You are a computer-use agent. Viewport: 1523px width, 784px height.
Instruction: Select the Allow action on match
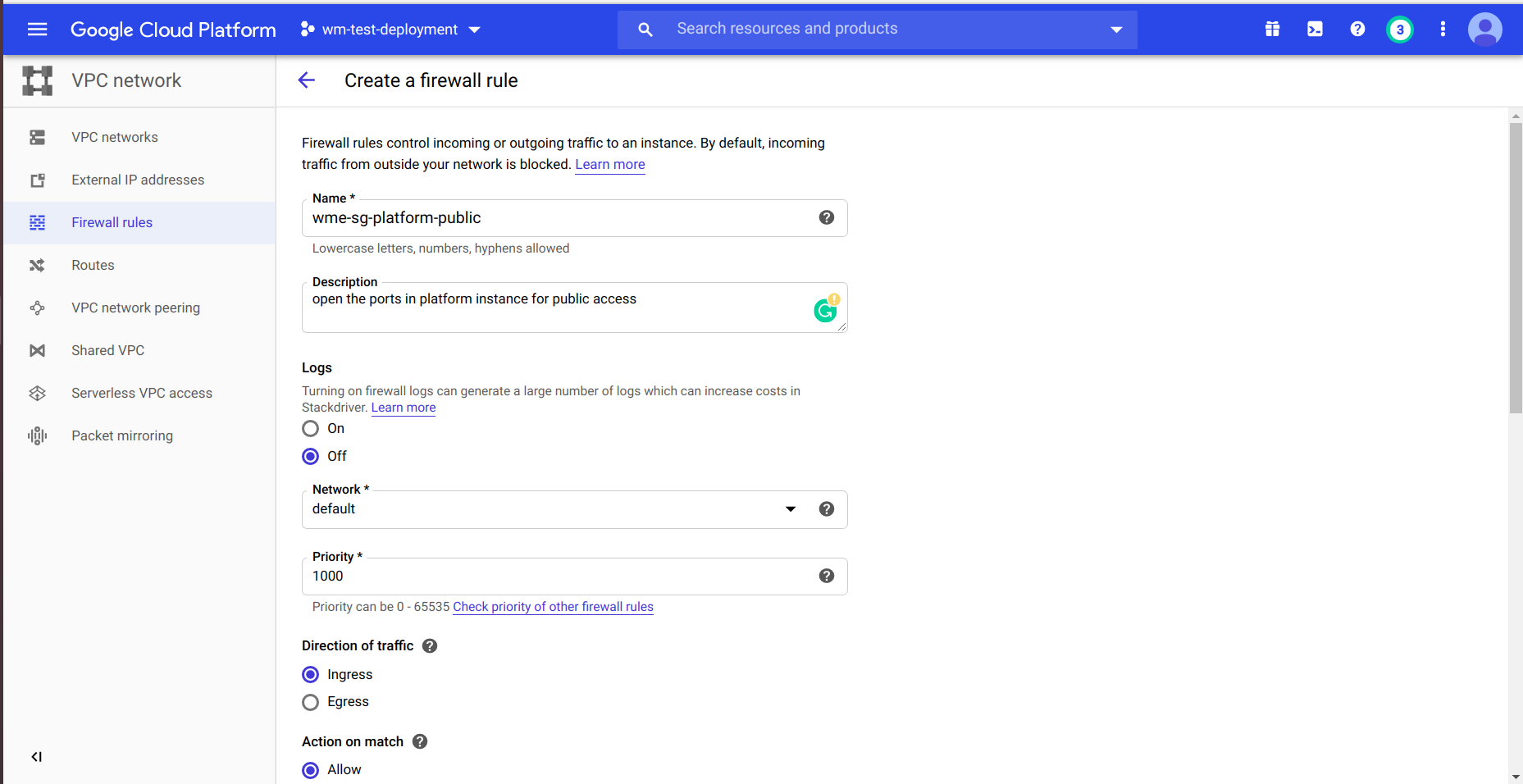pos(311,770)
